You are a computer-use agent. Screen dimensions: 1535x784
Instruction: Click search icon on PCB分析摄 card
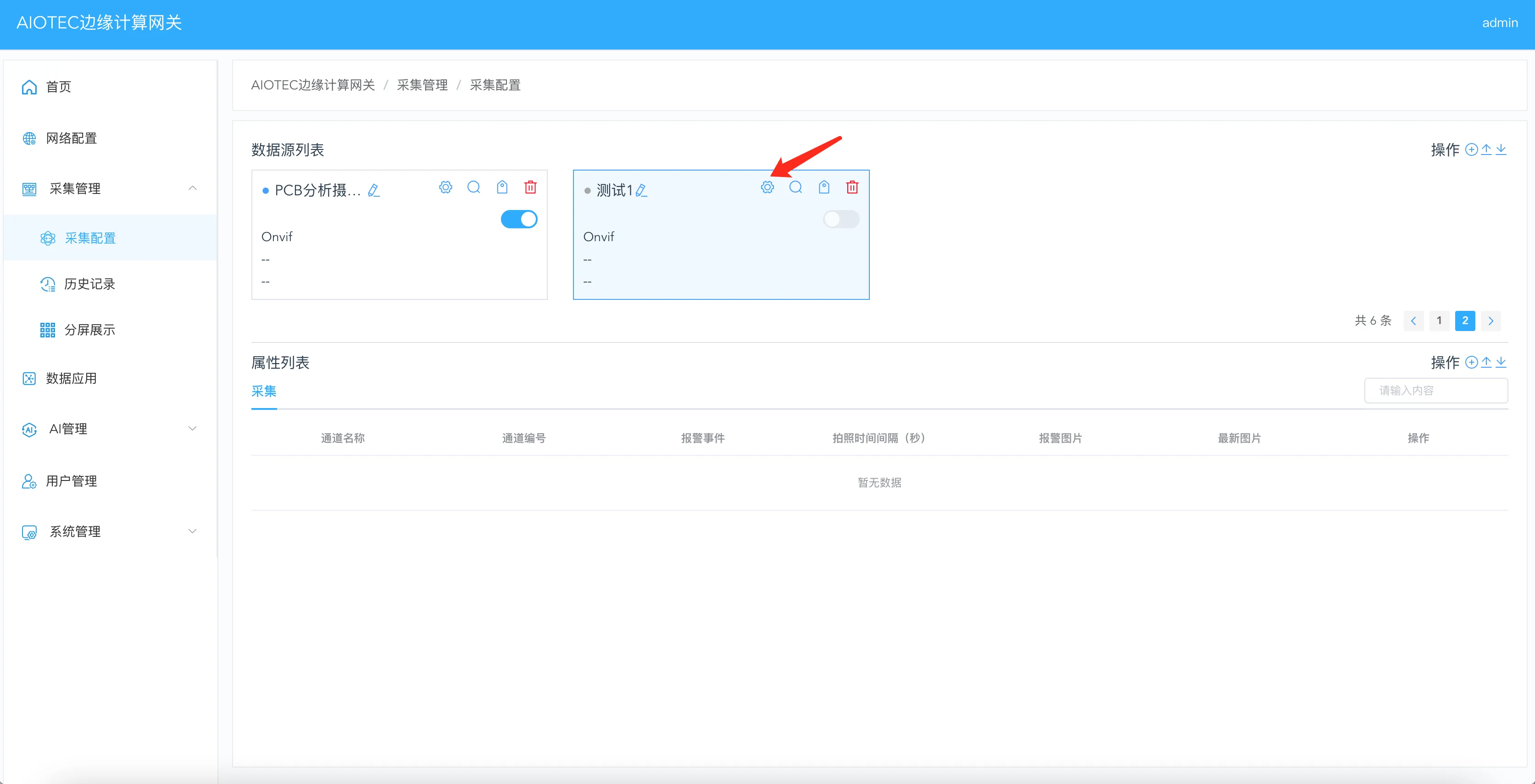474,187
